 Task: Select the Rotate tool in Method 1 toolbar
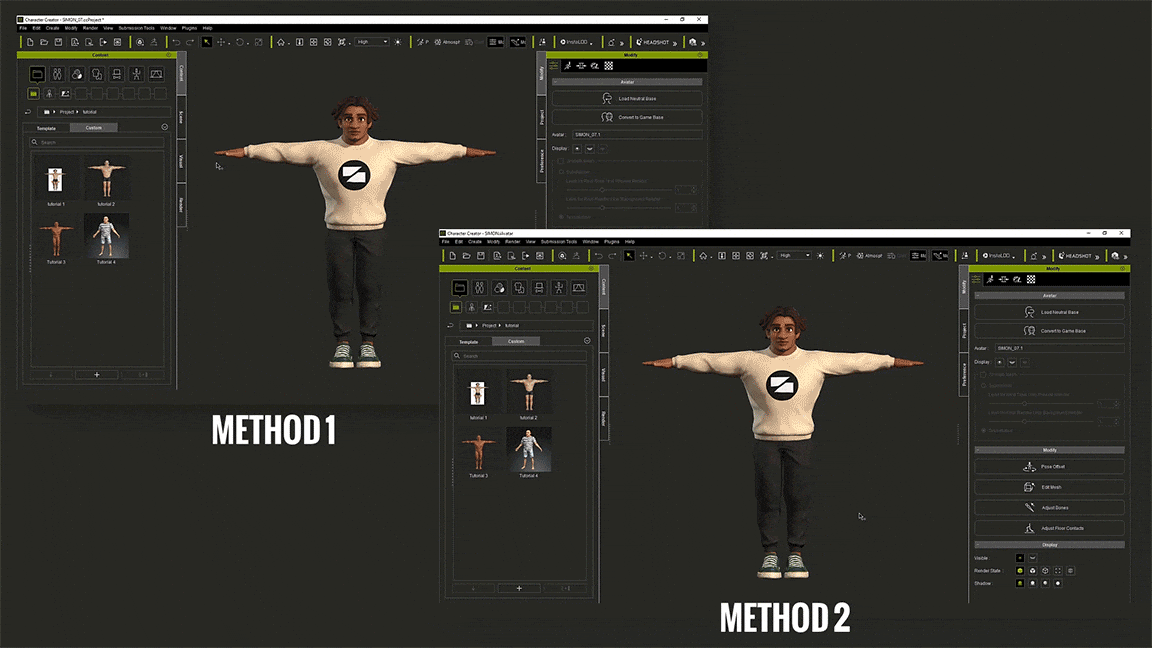[x=240, y=43]
